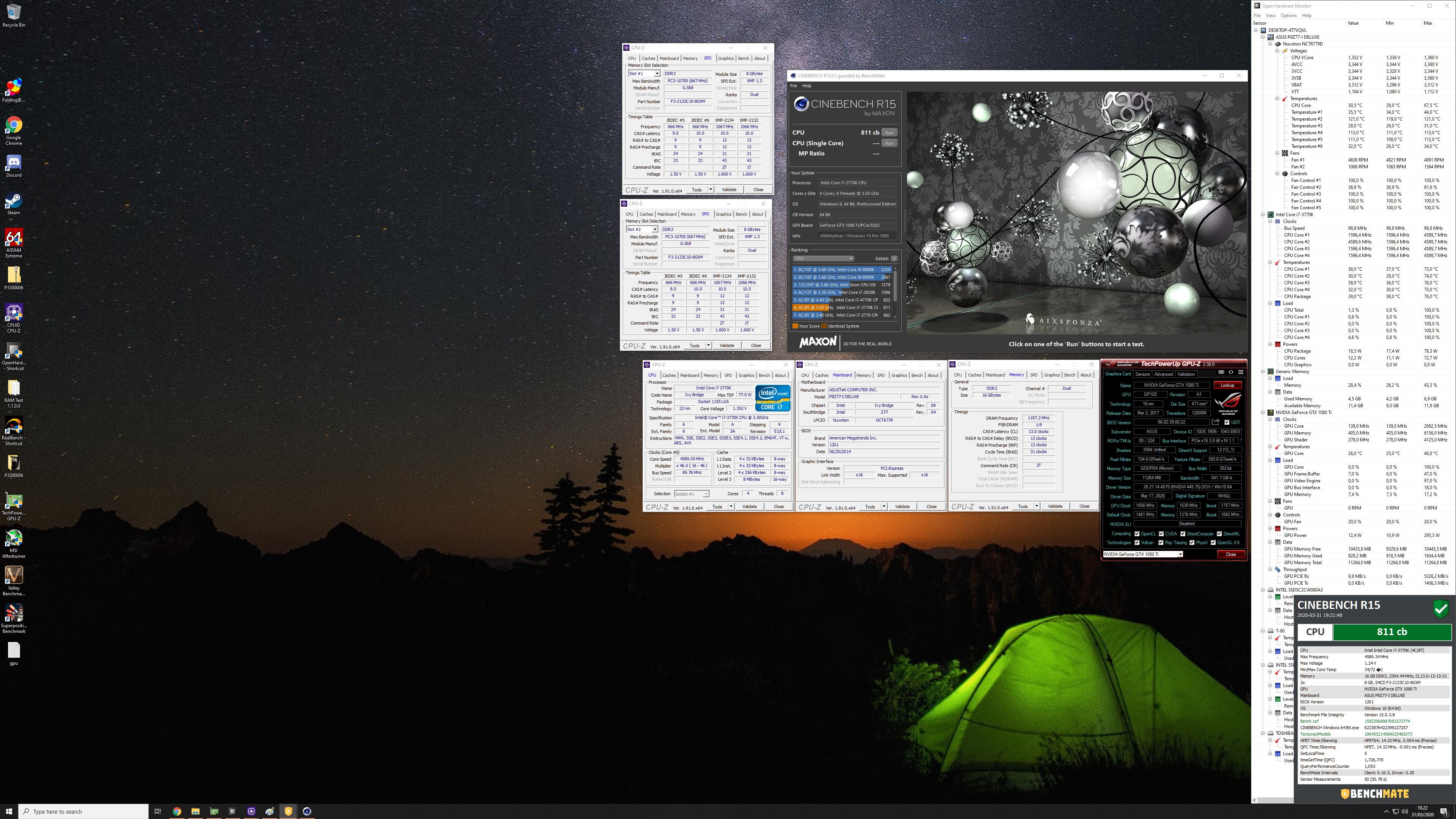The width and height of the screenshot is (1456, 819).
Task: Toggle the DirectCompute checkbox in GPU-Z
Action: 1183,533
